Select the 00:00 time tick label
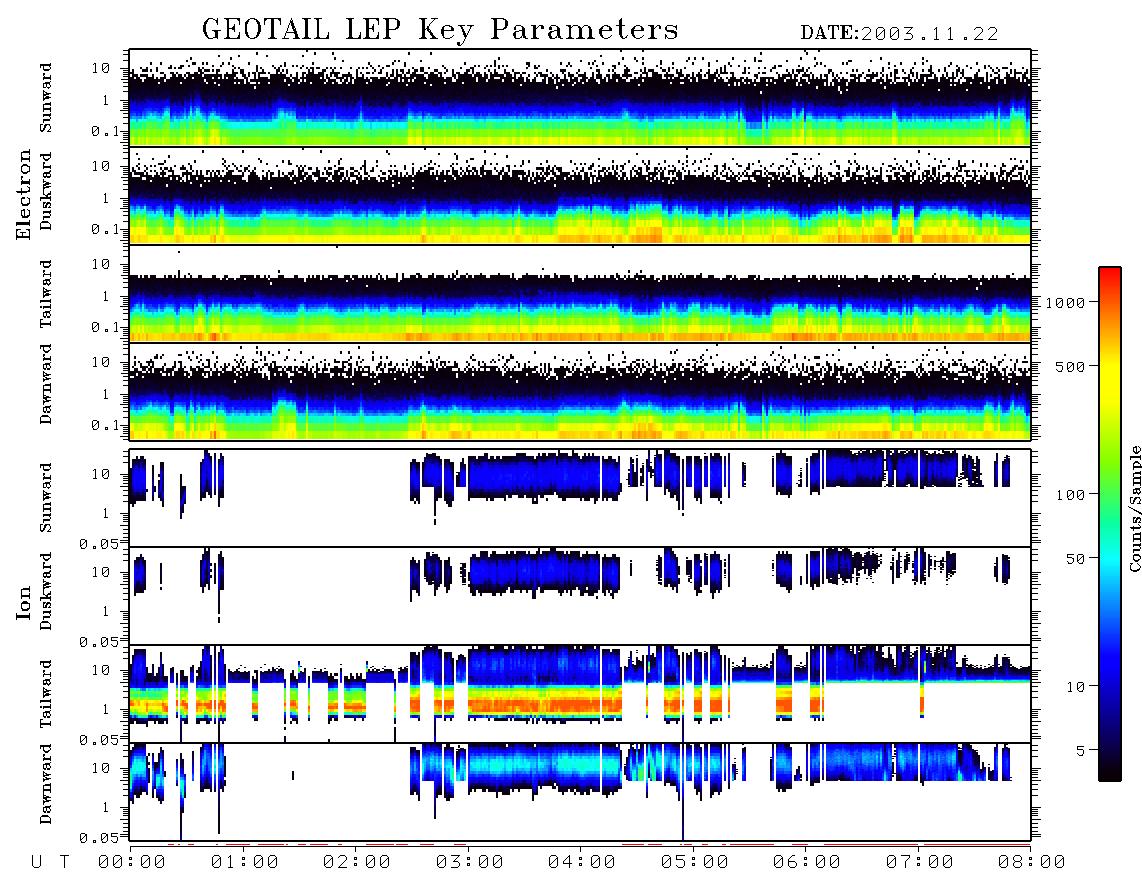This screenshot has width=1142, height=880. point(132,863)
